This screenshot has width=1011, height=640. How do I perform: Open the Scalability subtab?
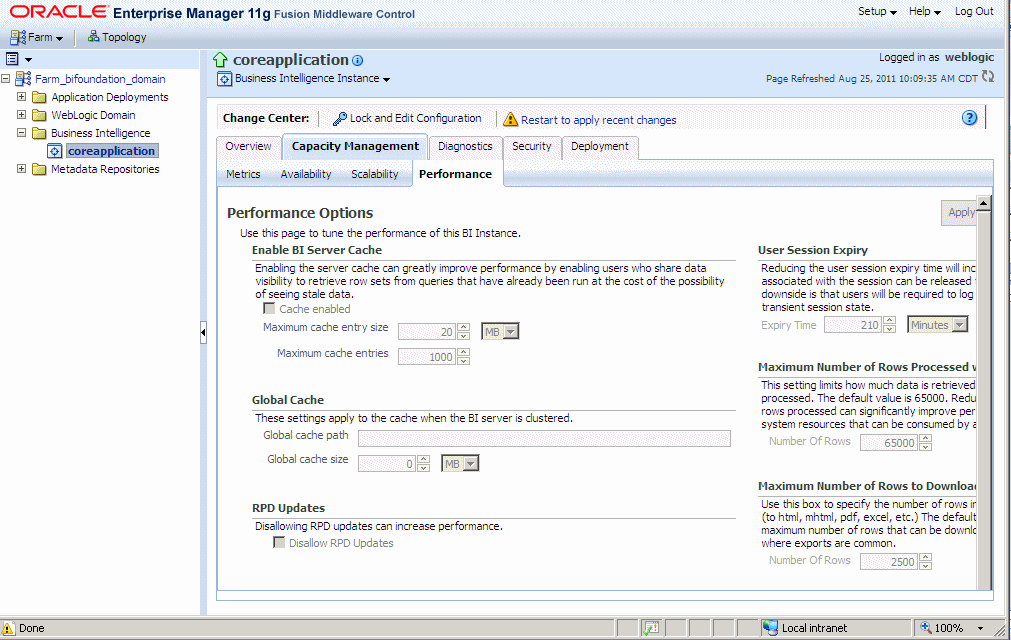(375, 174)
